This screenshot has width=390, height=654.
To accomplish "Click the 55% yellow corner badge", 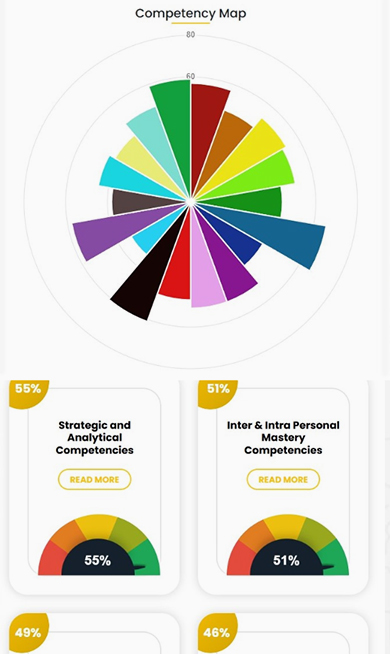I will 28,391.
